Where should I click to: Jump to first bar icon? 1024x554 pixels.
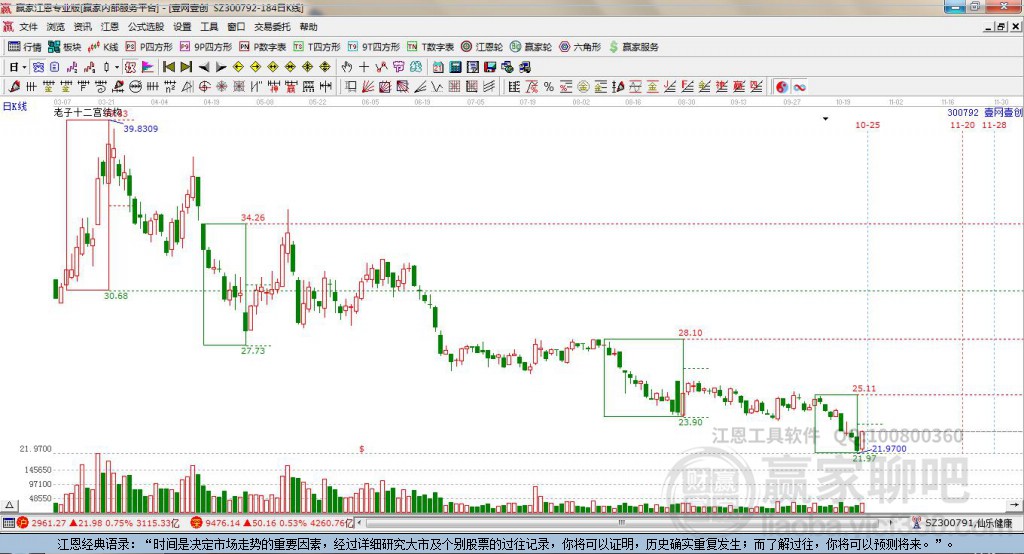click(x=168, y=67)
